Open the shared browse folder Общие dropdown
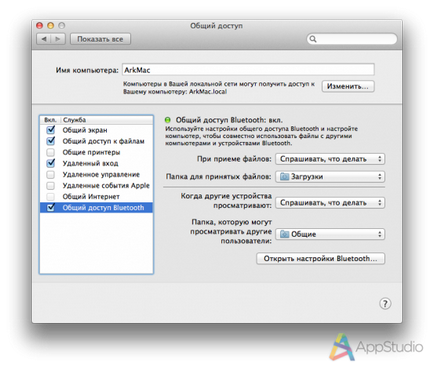This screenshot has width=434, height=367. (x=330, y=234)
